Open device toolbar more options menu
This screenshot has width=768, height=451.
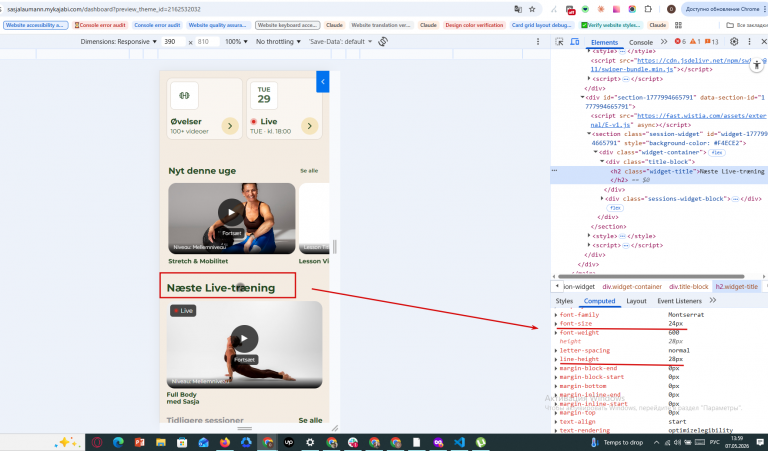point(538,42)
